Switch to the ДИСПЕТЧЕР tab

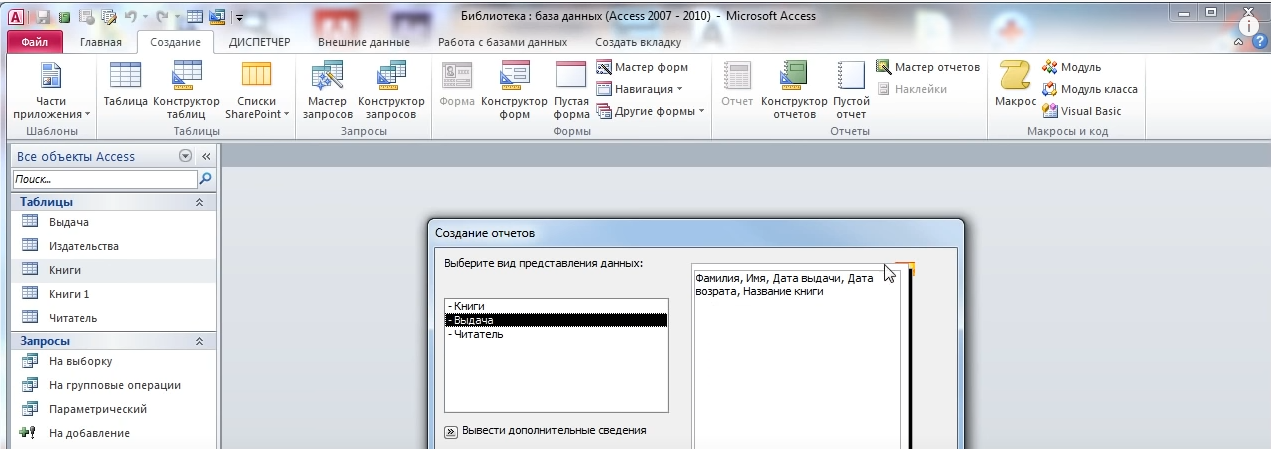(x=259, y=42)
